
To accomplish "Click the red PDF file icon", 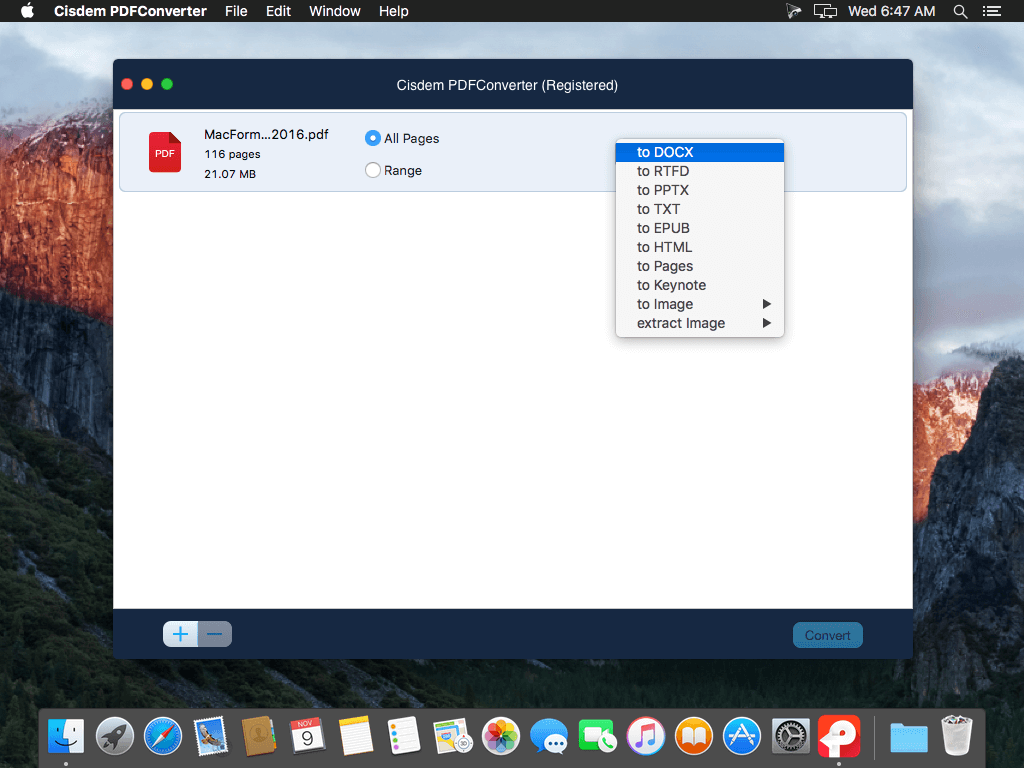I will 165,152.
